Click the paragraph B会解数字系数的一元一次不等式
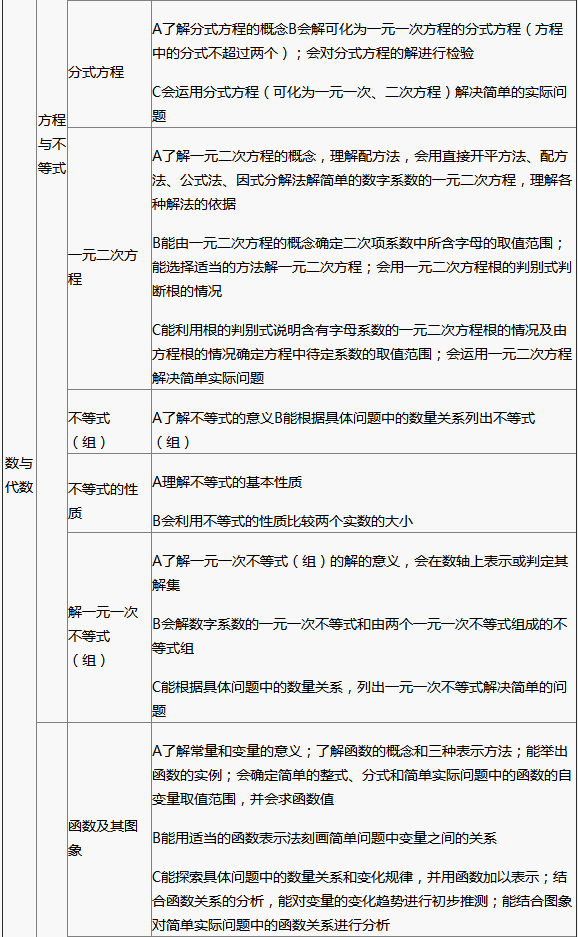This screenshot has width=578, height=937. pos(360,636)
